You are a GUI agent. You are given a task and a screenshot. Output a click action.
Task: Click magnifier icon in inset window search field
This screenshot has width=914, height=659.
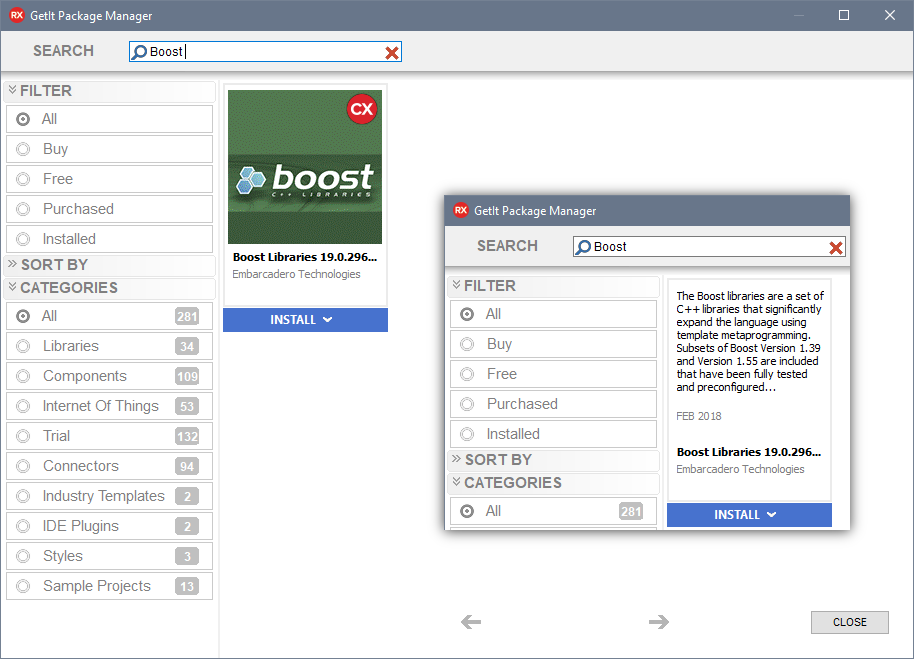point(583,247)
